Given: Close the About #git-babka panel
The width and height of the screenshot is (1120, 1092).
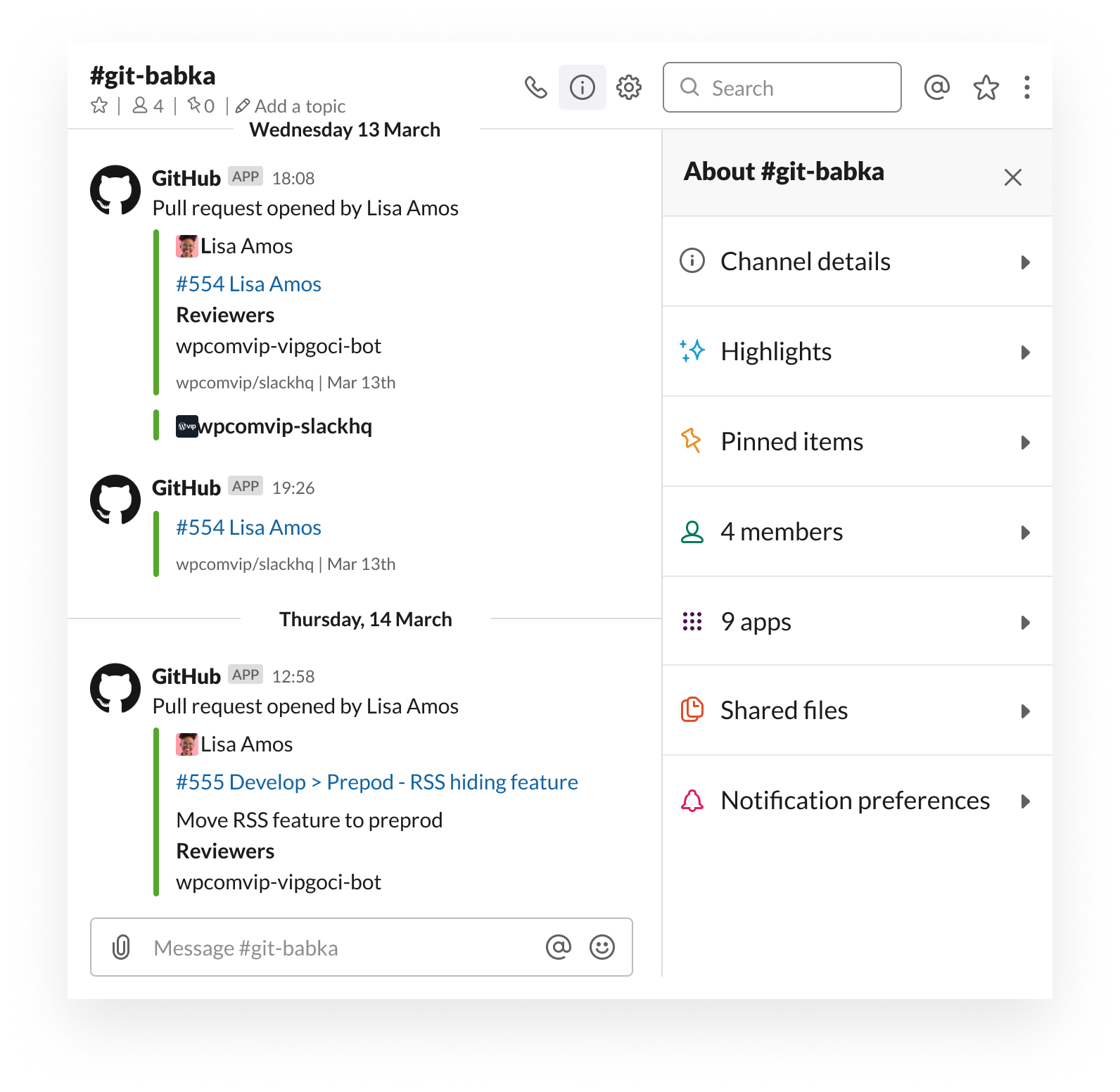Looking at the screenshot, I should pyautogui.click(x=1013, y=177).
